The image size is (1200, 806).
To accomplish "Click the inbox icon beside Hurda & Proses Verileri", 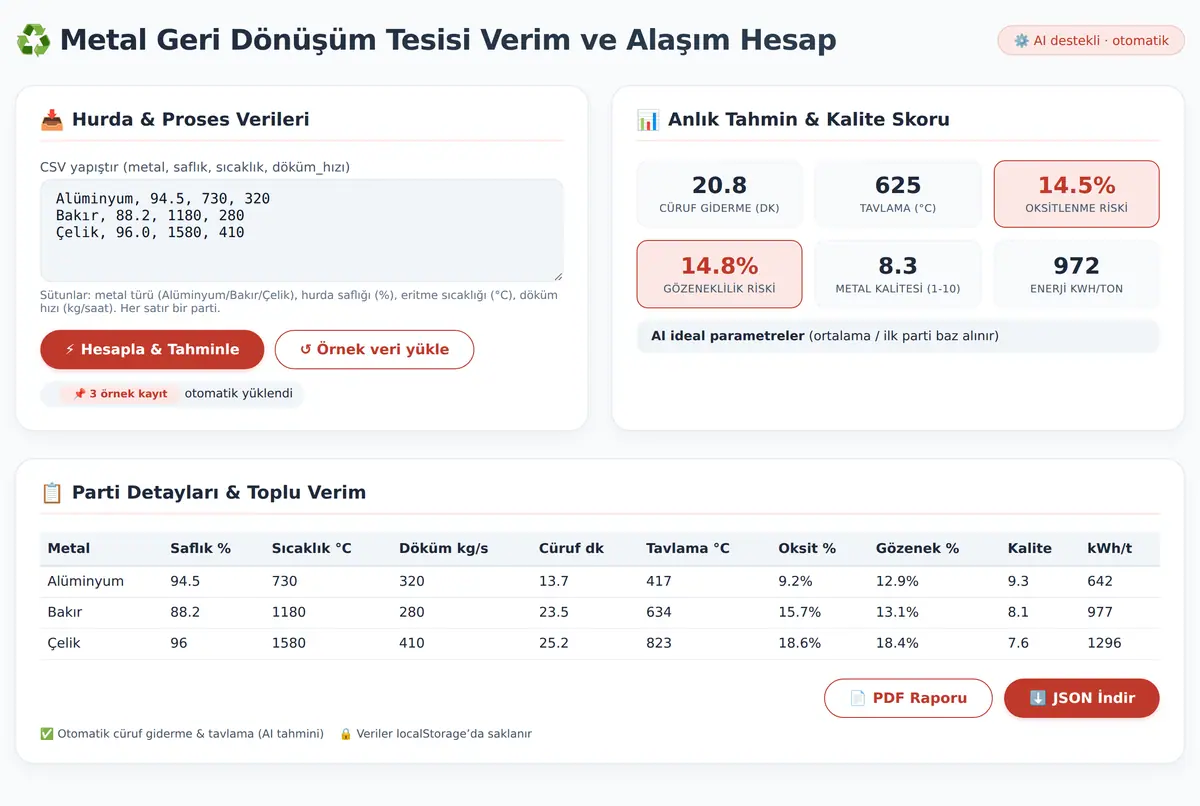I will click(x=52, y=120).
